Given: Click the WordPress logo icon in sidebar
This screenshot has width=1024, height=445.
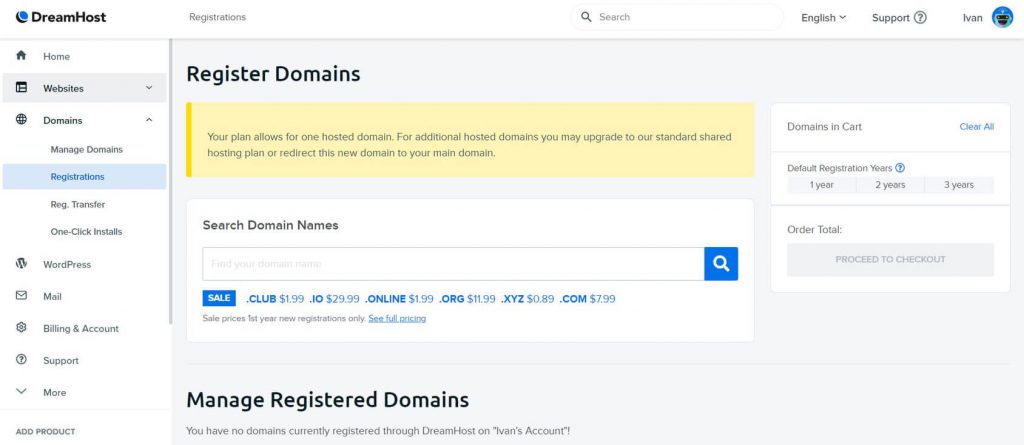Looking at the screenshot, I should pos(22,263).
